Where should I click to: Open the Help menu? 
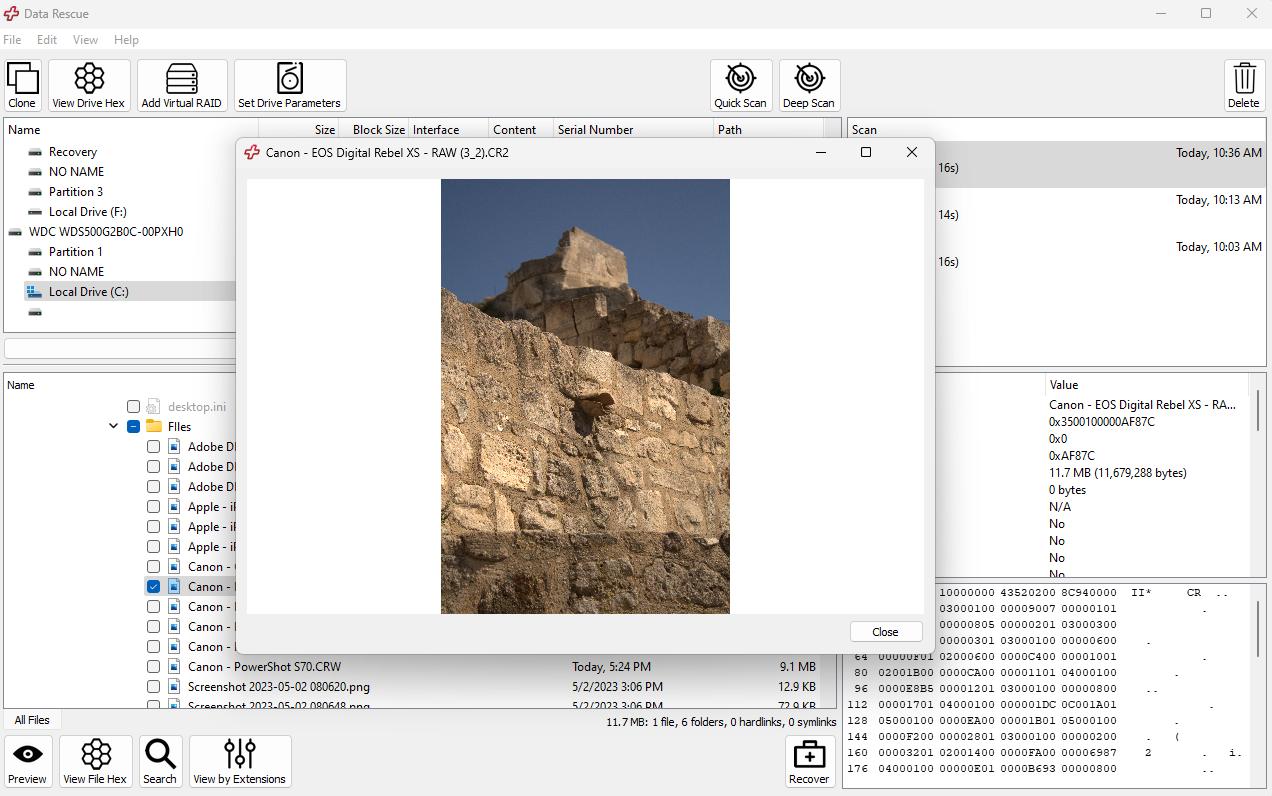(x=126, y=40)
